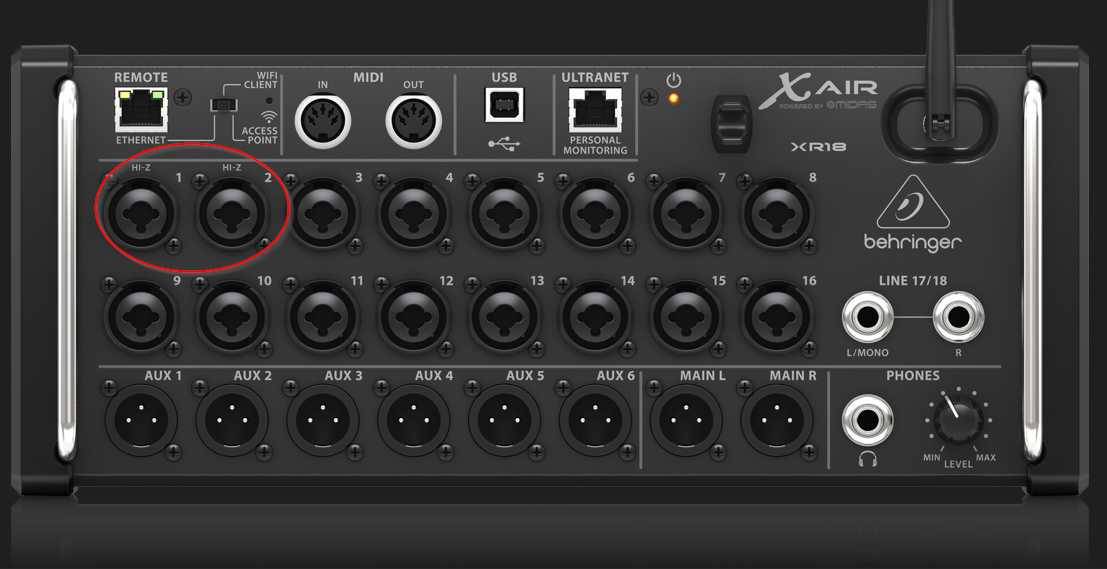Toggle the WiFi Client/Access Point switch
1107x569 pixels.
(224, 105)
